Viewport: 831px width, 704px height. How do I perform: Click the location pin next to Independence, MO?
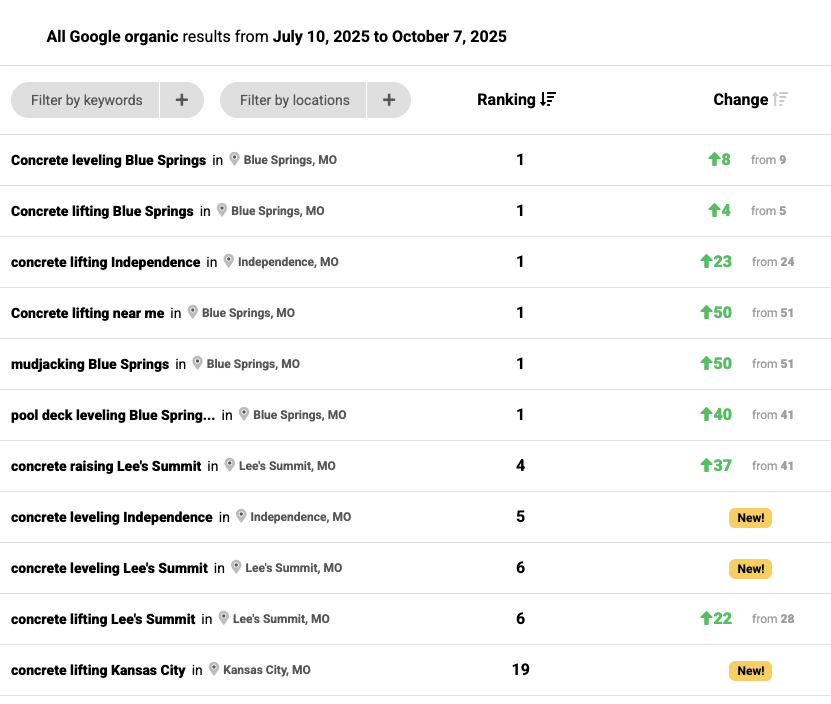[229, 262]
